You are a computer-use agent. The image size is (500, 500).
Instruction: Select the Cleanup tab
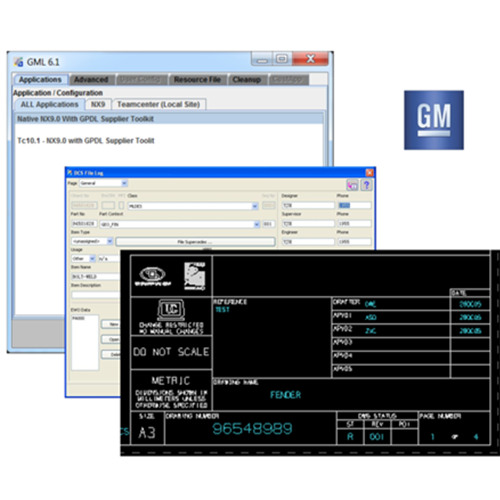[x=247, y=79]
